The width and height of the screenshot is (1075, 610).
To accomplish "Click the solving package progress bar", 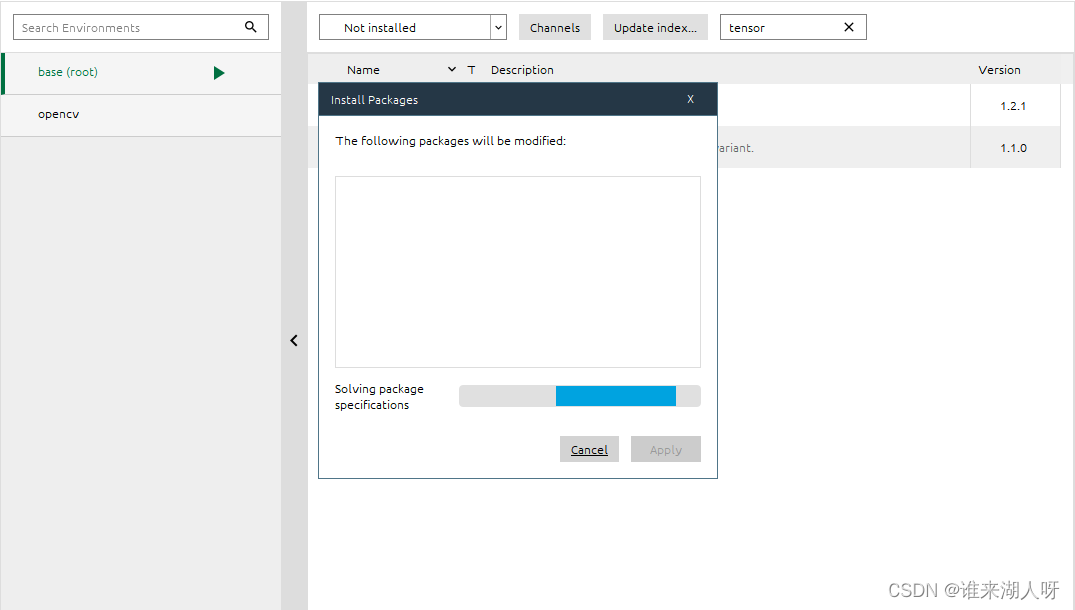I will pos(580,396).
